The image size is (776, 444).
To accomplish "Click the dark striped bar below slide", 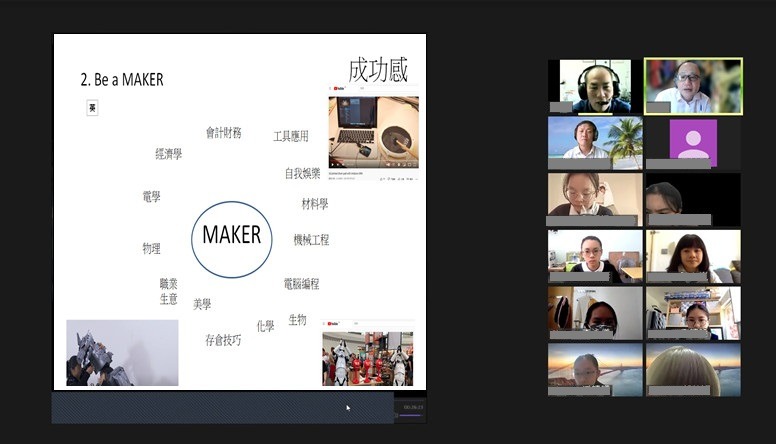I will coord(220,407).
